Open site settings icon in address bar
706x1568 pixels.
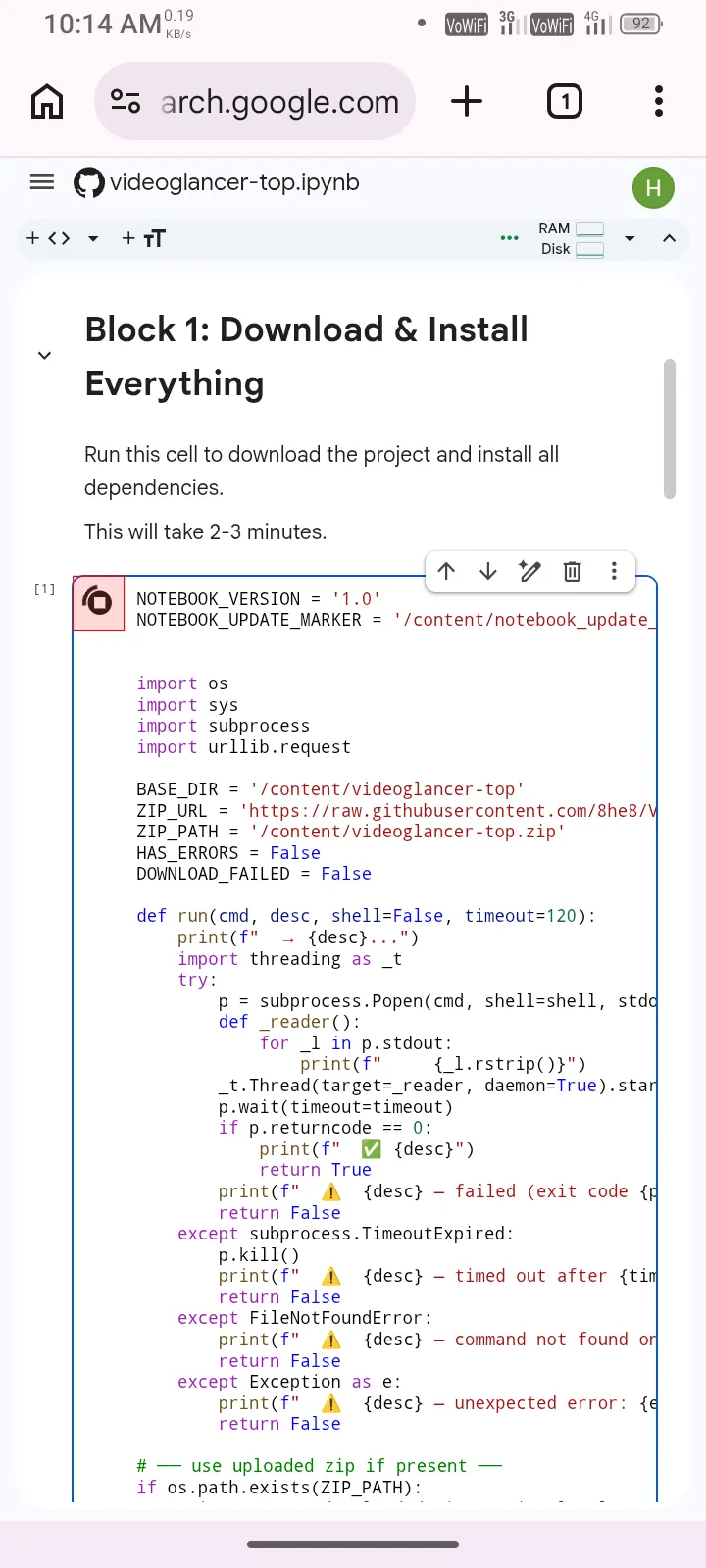[x=126, y=101]
